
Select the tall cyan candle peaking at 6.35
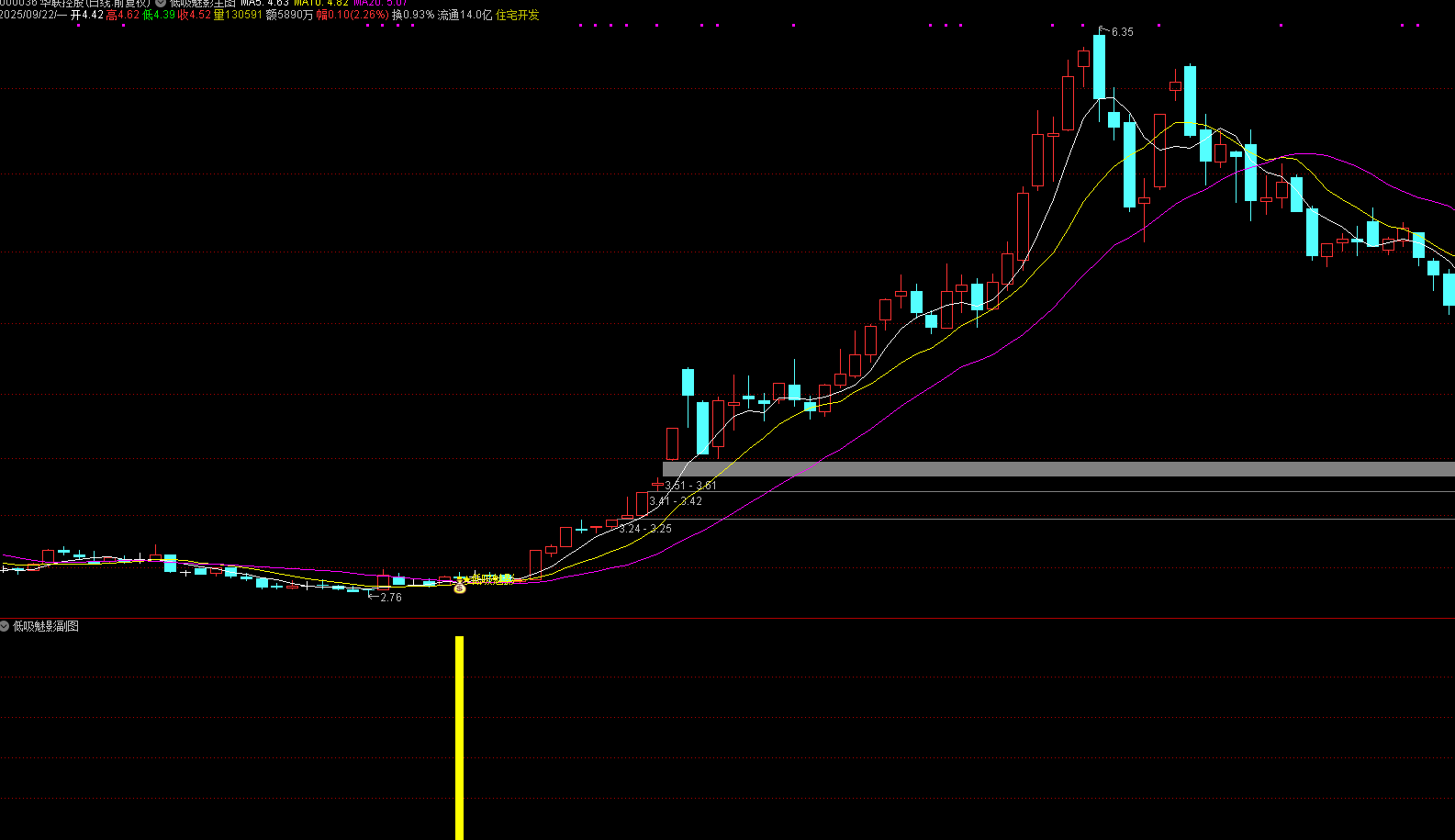(1099, 66)
